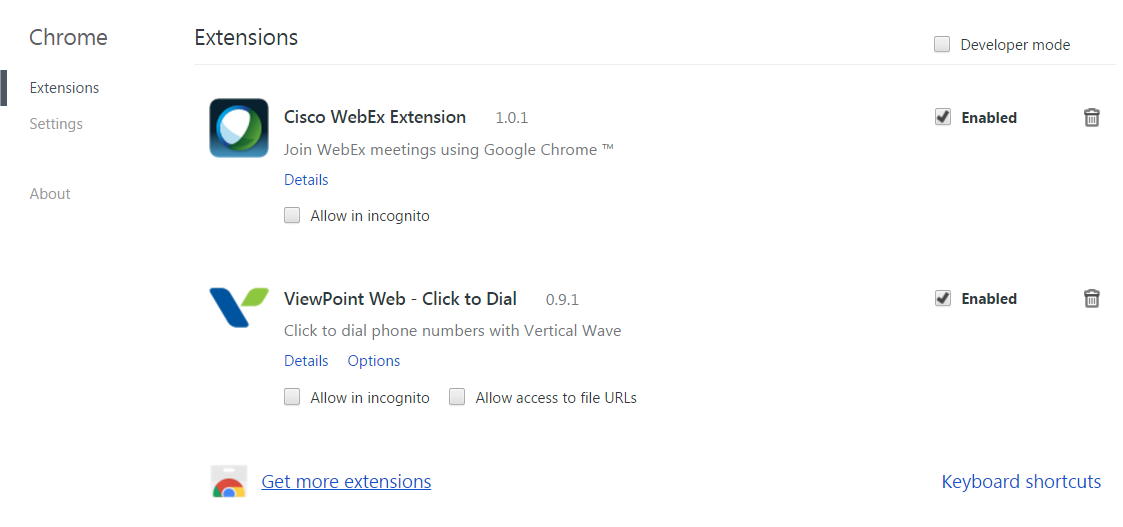The height and width of the screenshot is (527, 1123).
Task: Uncheck Enabled for ViewPoint Web
Action: coord(943,299)
